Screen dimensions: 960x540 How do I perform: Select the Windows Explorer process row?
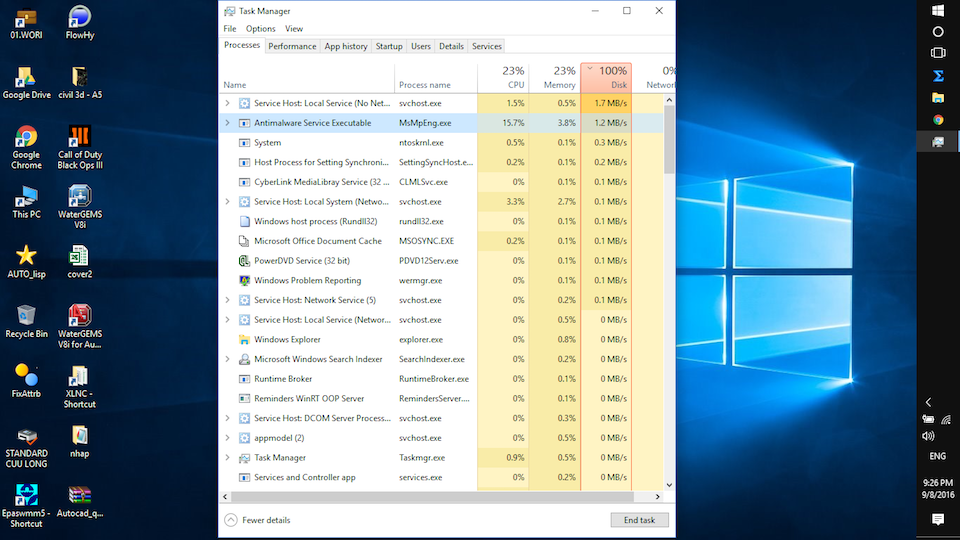(441, 339)
